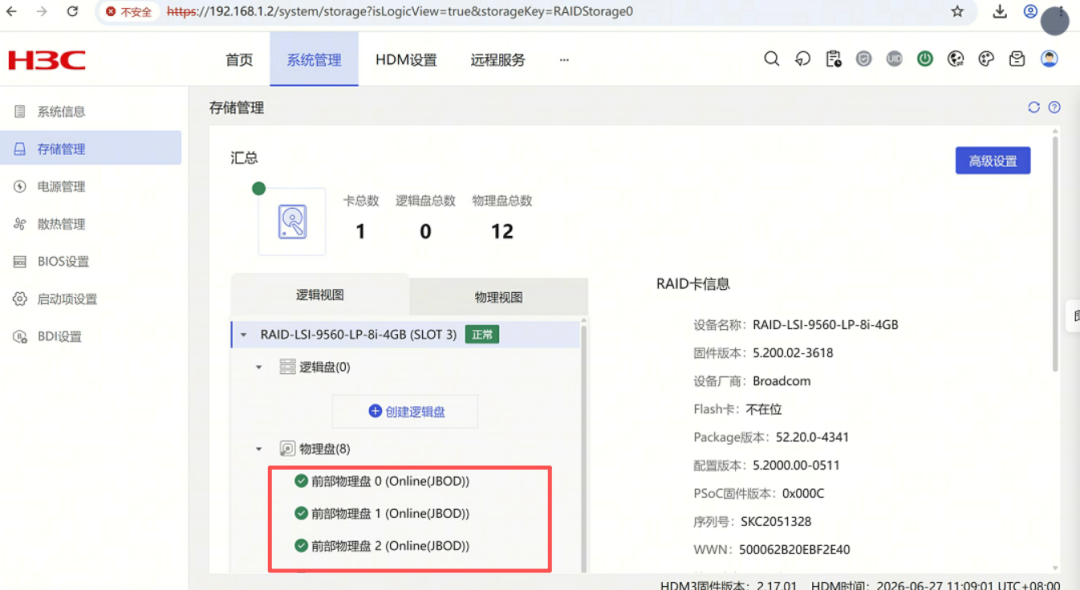Screen dimensions: 1080x590
Task: Open 散热管理 in the sidebar
Action: (x=91, y=224)
